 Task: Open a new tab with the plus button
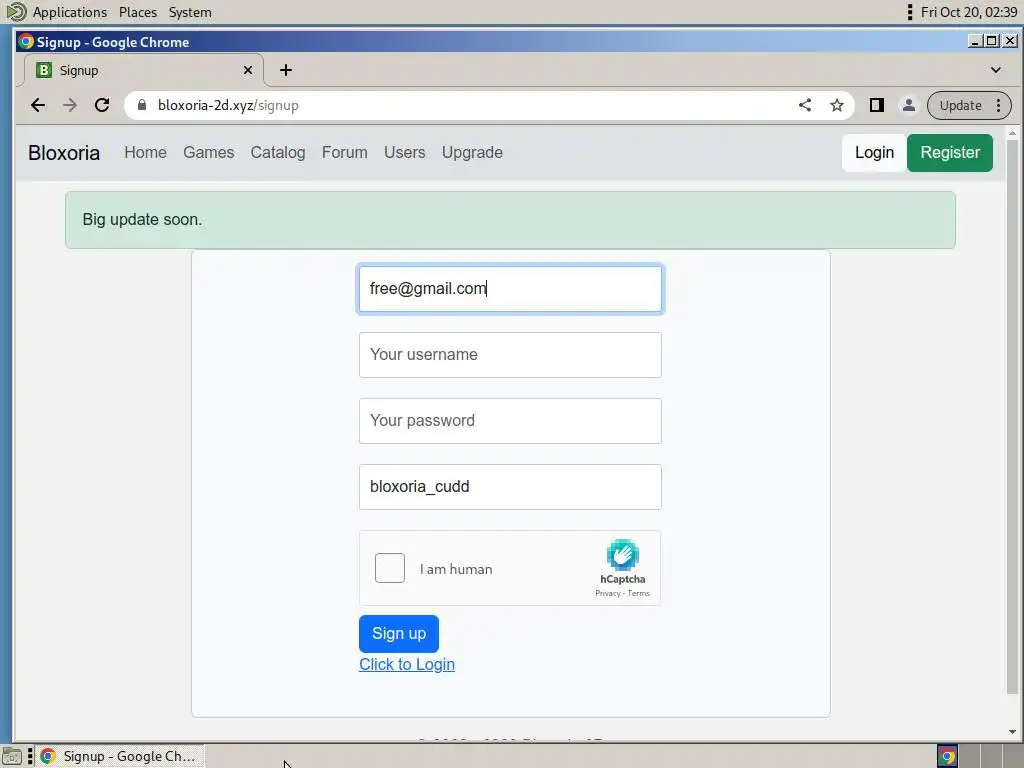coord(285,70)
